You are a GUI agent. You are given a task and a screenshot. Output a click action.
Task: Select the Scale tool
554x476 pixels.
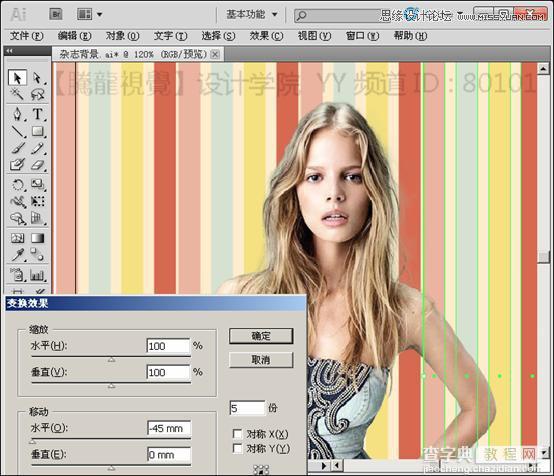coord(37,184)
